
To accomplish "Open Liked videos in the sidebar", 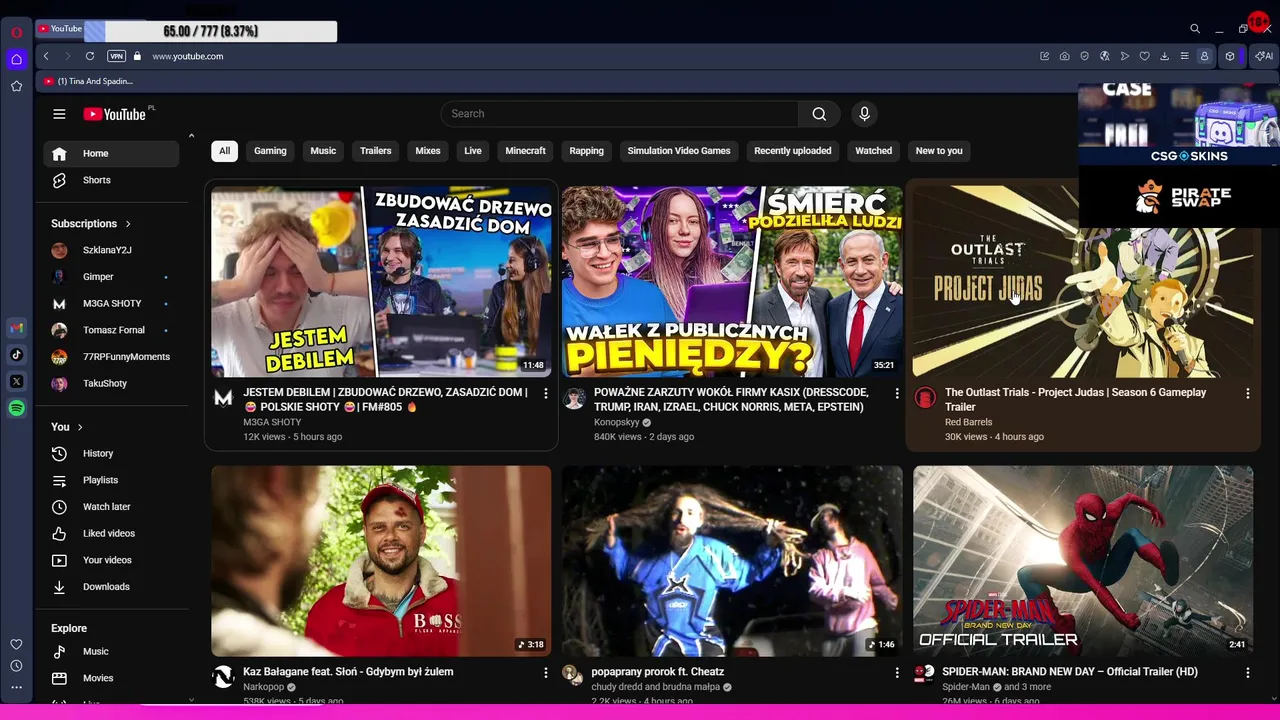I will tap(111, 534).
